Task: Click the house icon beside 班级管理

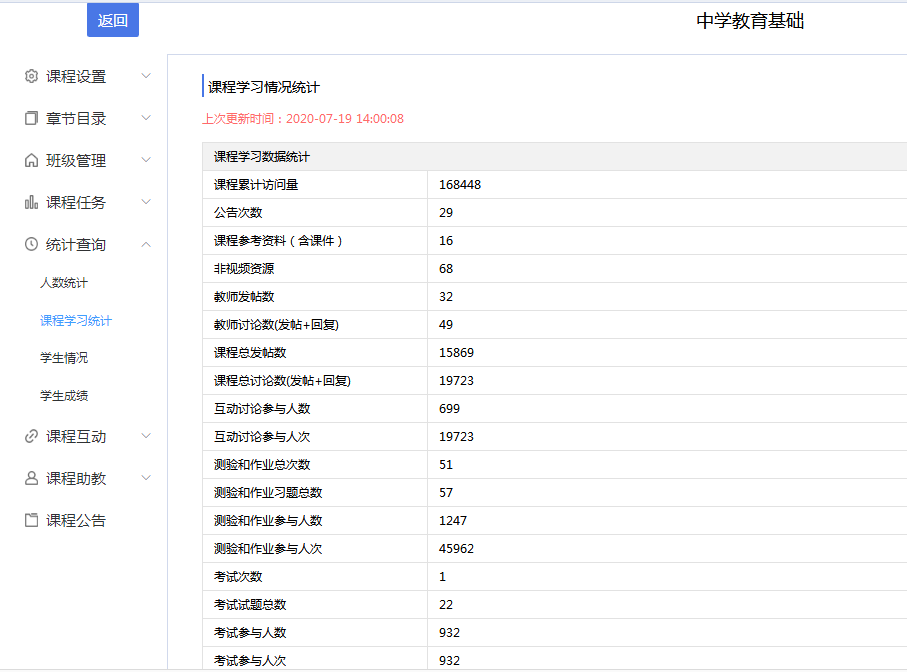Action: pyautogui.click(x=31, y=161)
